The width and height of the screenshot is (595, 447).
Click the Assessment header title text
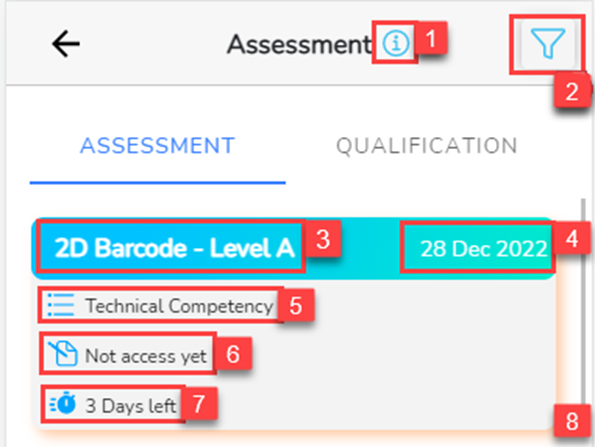(x=299, y=44)
